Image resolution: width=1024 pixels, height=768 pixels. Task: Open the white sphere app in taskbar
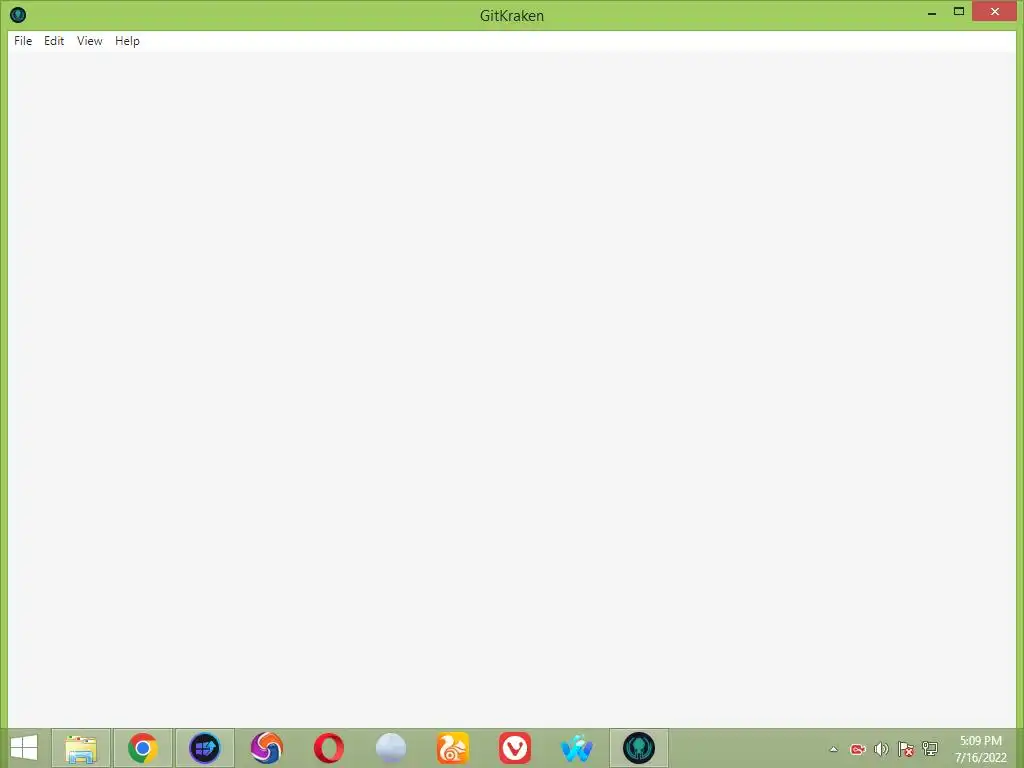coord(391,748)
